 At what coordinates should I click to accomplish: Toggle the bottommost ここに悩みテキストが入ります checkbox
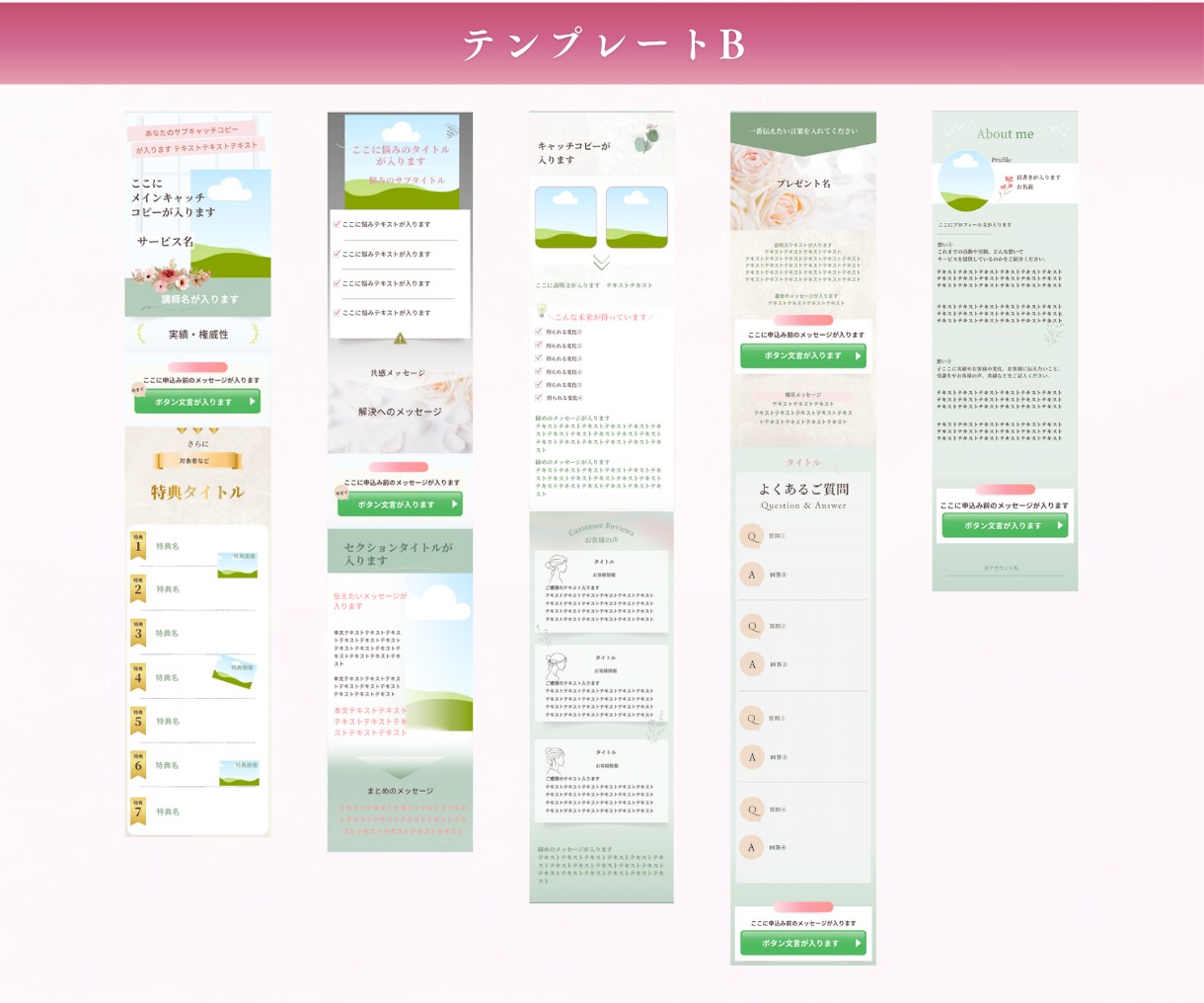click(x=337, y=312)
